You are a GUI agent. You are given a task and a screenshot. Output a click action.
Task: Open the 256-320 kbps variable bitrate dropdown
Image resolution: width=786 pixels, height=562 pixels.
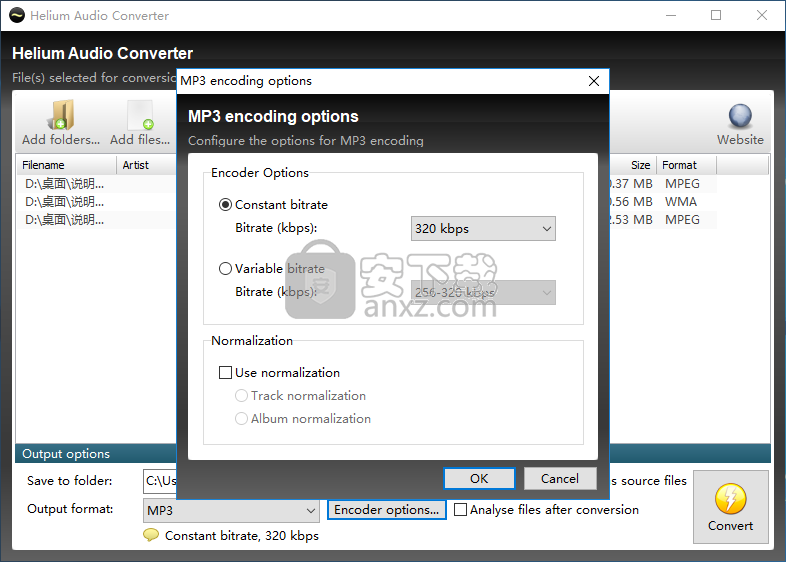pyautogui.click(x=483, y=292)
